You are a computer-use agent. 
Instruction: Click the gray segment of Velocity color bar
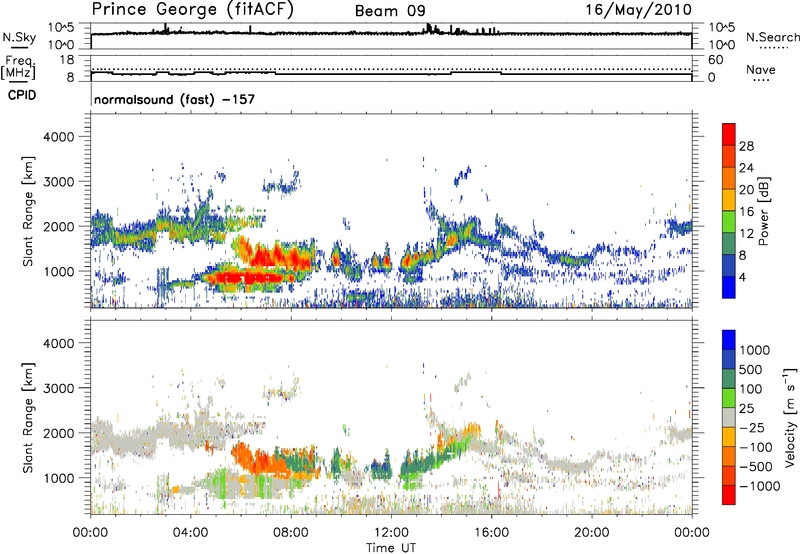click(729, 417)
